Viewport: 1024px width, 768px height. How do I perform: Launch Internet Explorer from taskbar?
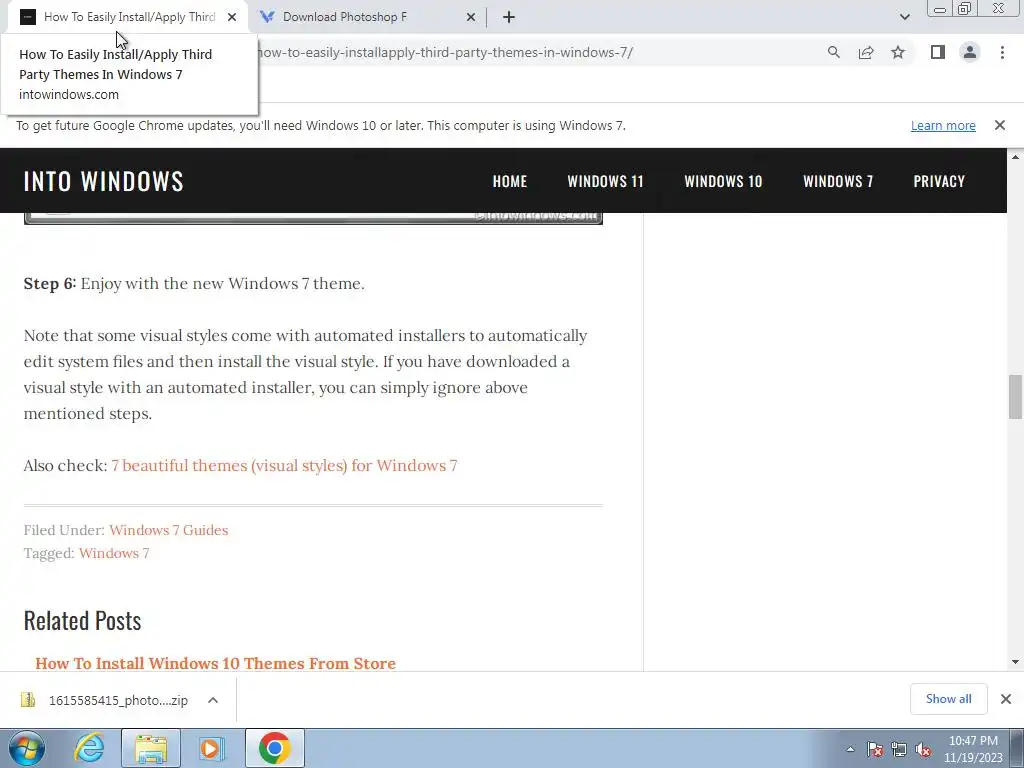coord(89,748)
